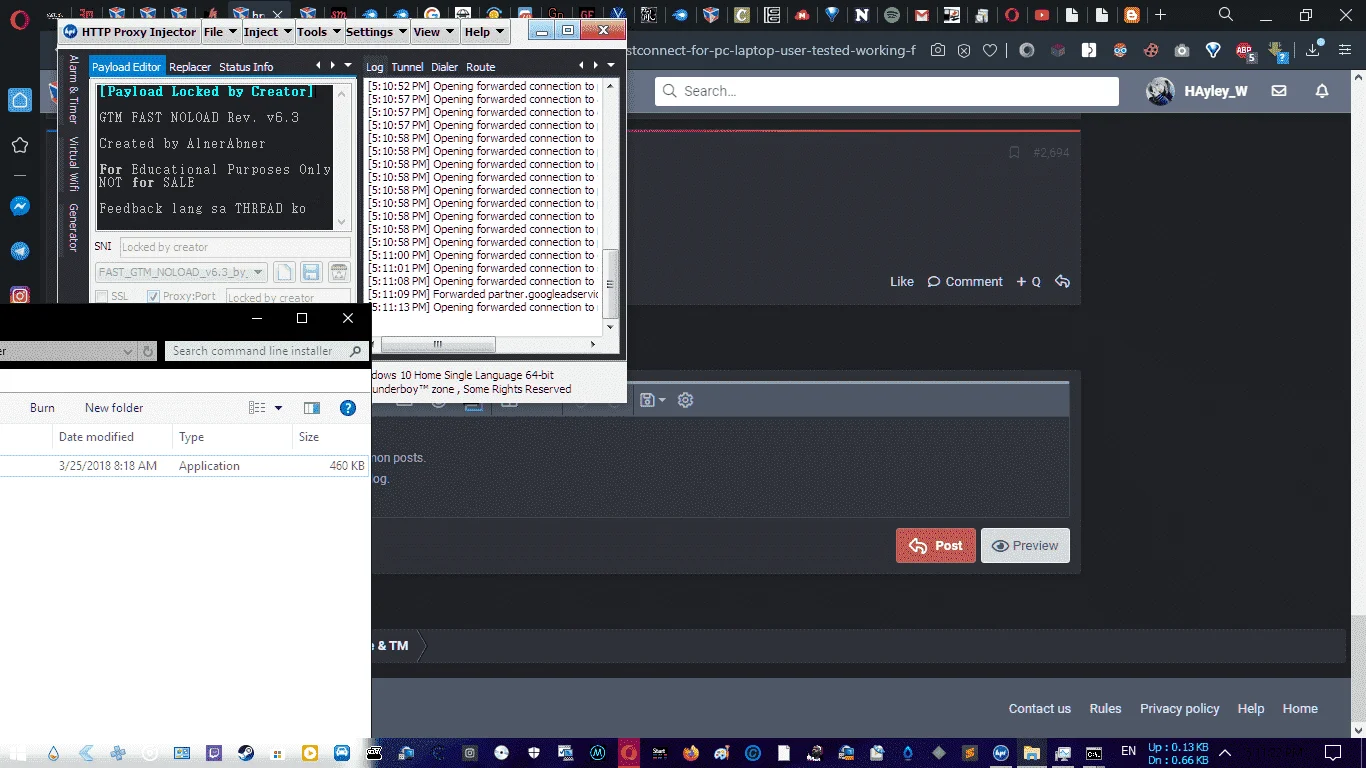The image size is (1366, 768).
Task: Click bookmark icon beside post #2,694
Action: pyautogui.click(x=1014, y=152)
